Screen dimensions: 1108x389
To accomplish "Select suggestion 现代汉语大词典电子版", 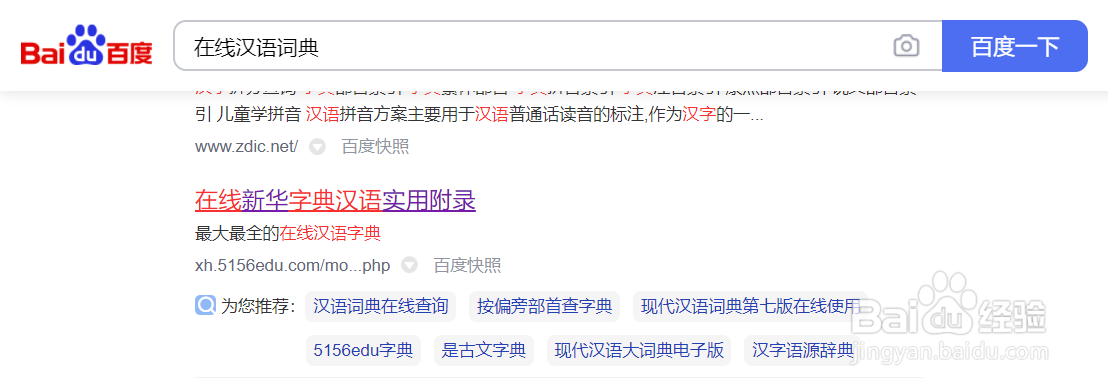I will tap(640, 350).
